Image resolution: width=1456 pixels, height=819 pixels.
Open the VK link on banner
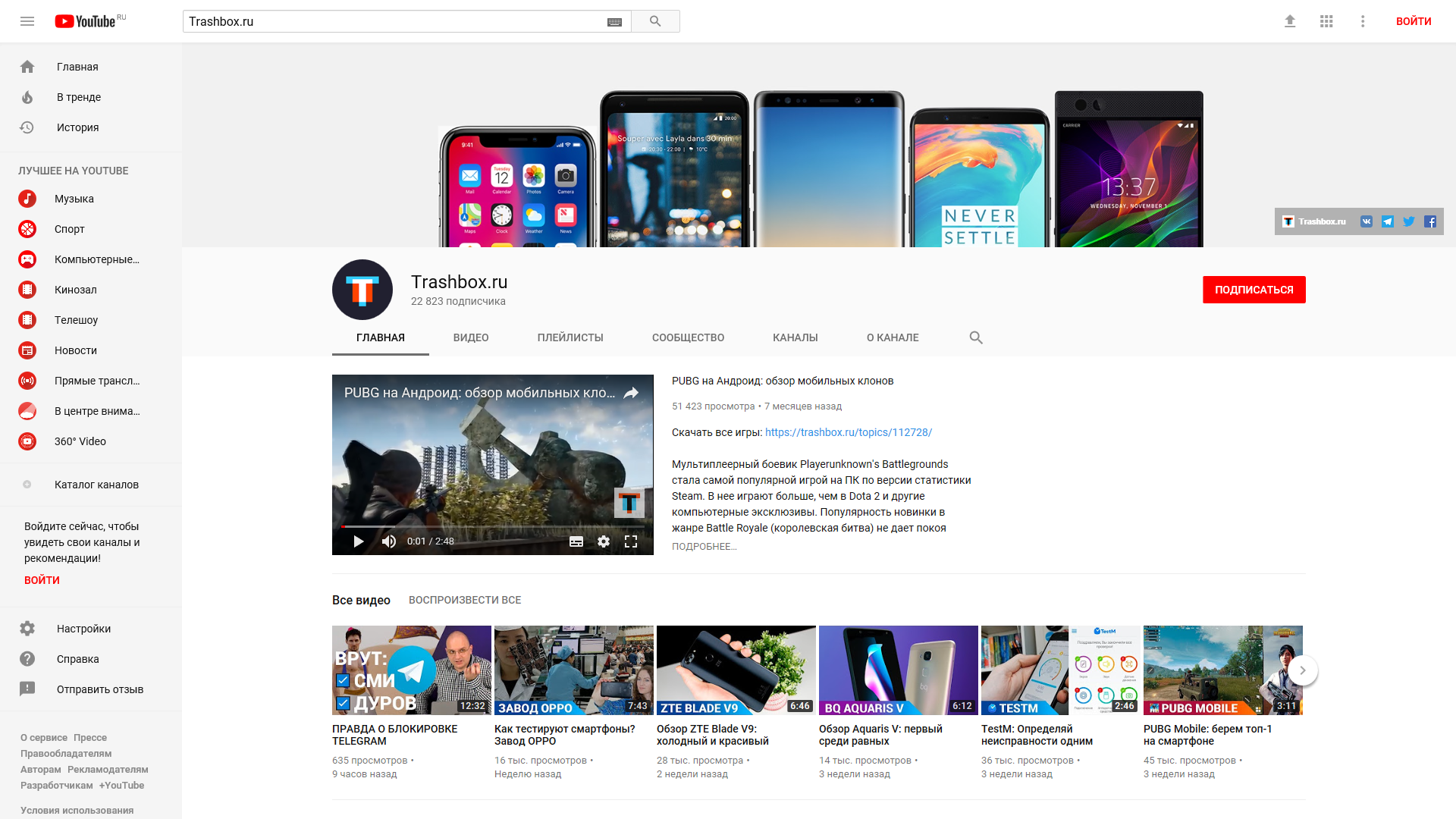[1367, 221]
